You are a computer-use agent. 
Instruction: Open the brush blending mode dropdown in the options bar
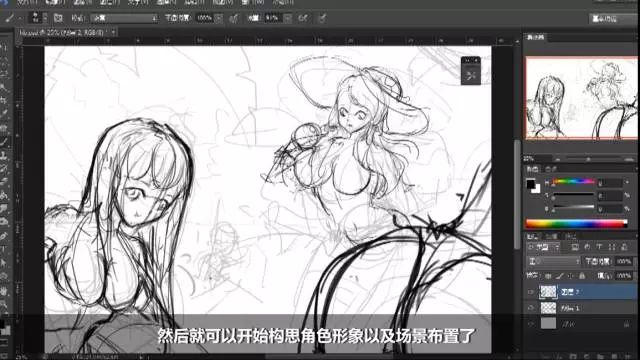(124, 18)
